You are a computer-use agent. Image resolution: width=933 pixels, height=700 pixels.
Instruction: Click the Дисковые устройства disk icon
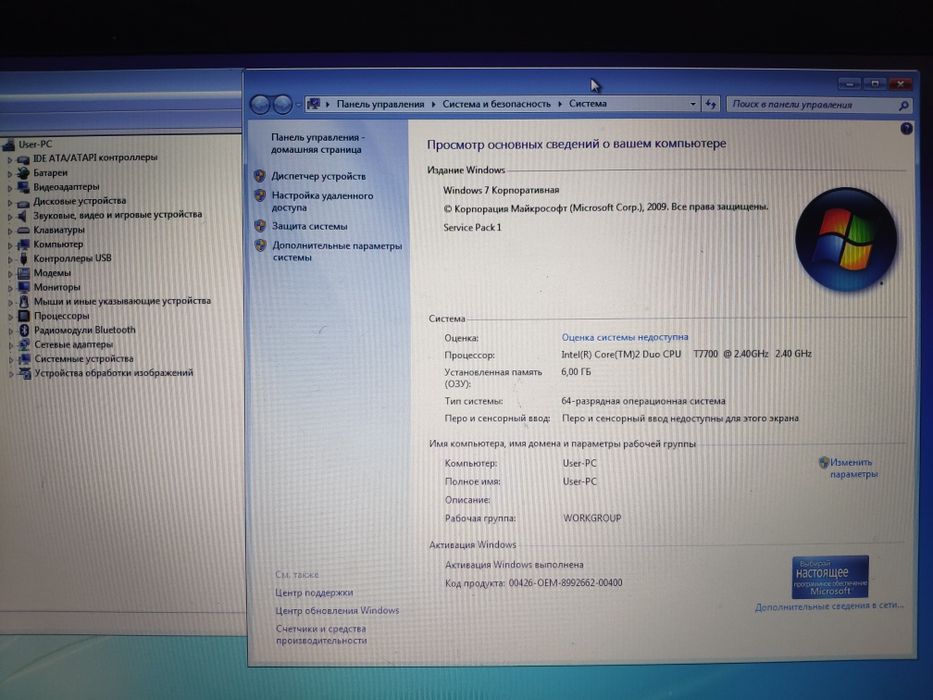click(23, 202)
